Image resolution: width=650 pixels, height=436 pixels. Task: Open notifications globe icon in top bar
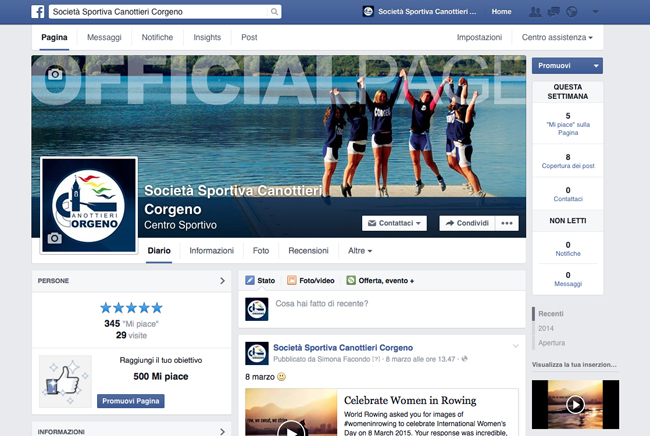572,12
